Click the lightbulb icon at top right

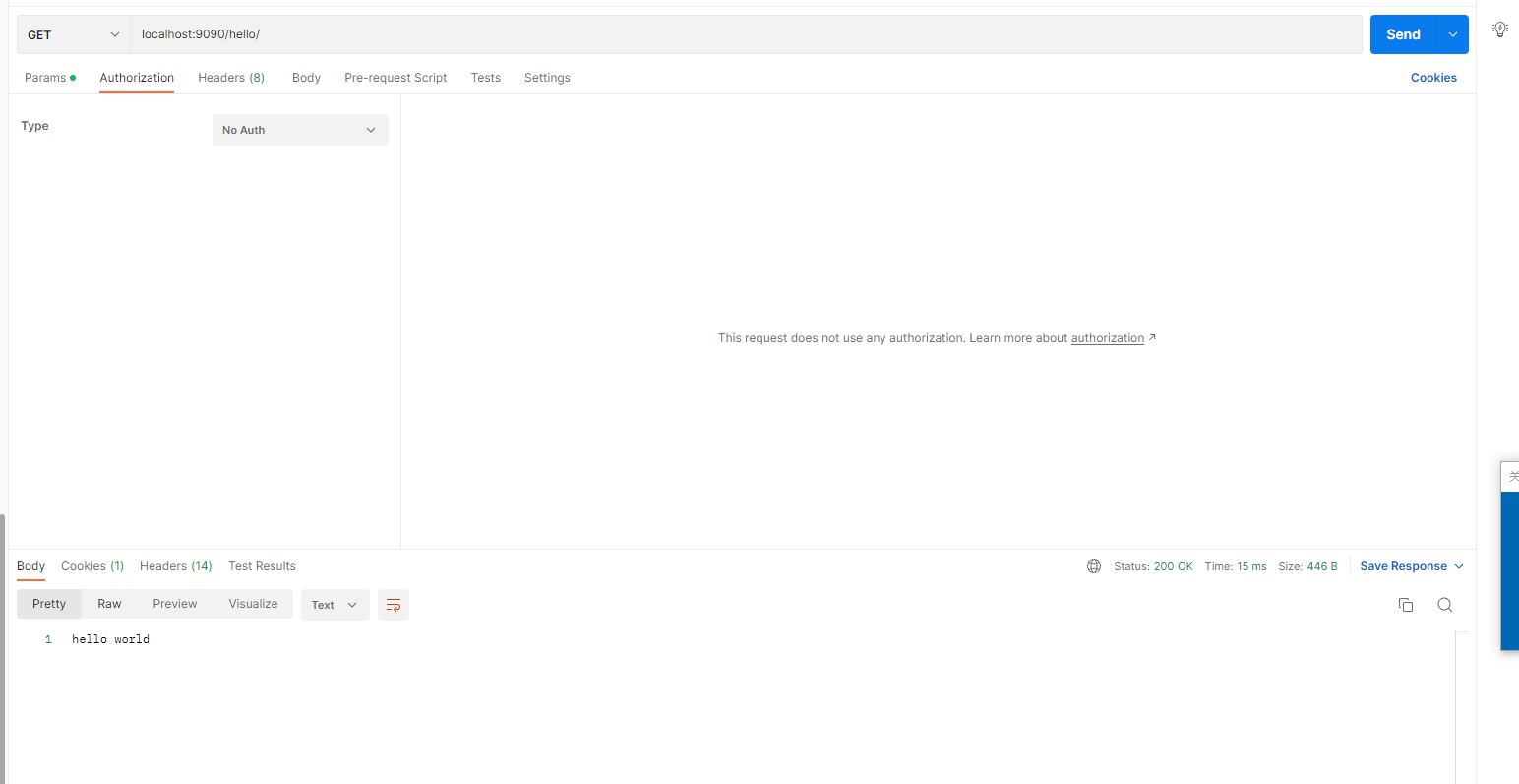(x=1500, y=30)
